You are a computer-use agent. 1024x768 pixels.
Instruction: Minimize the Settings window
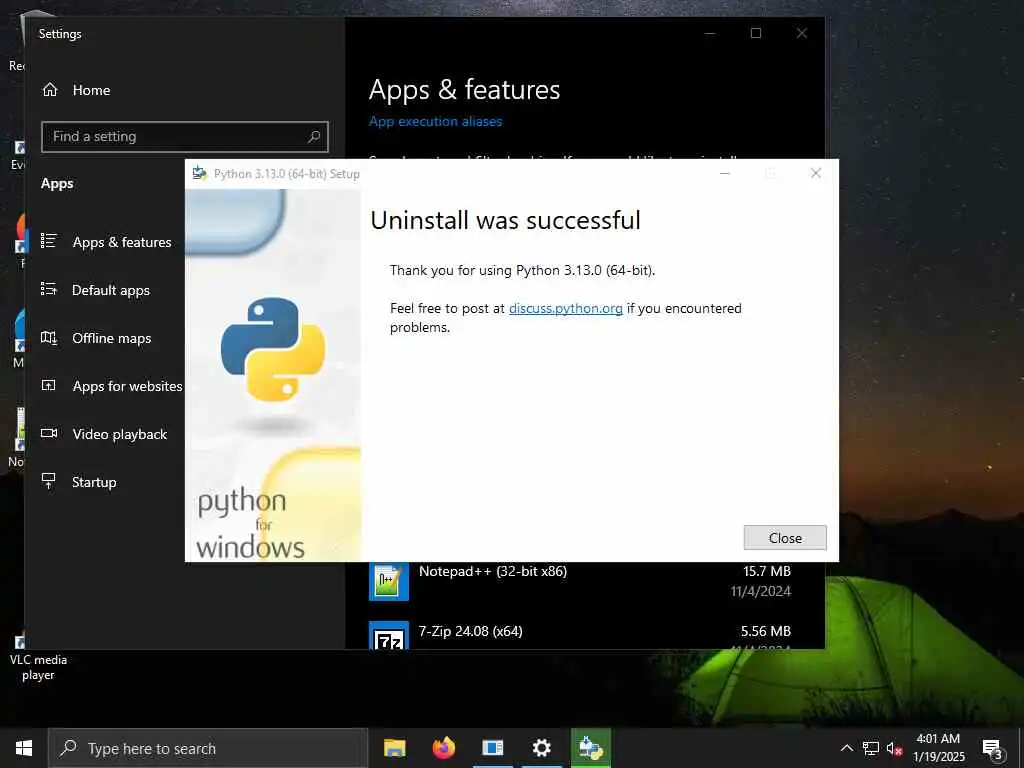(x=710, y=33)
